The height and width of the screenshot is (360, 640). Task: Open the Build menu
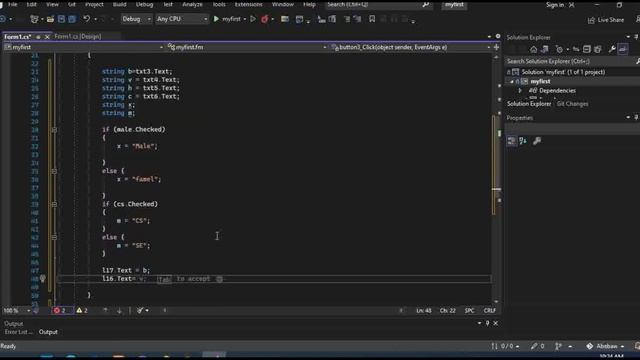[x=120, y=4]
